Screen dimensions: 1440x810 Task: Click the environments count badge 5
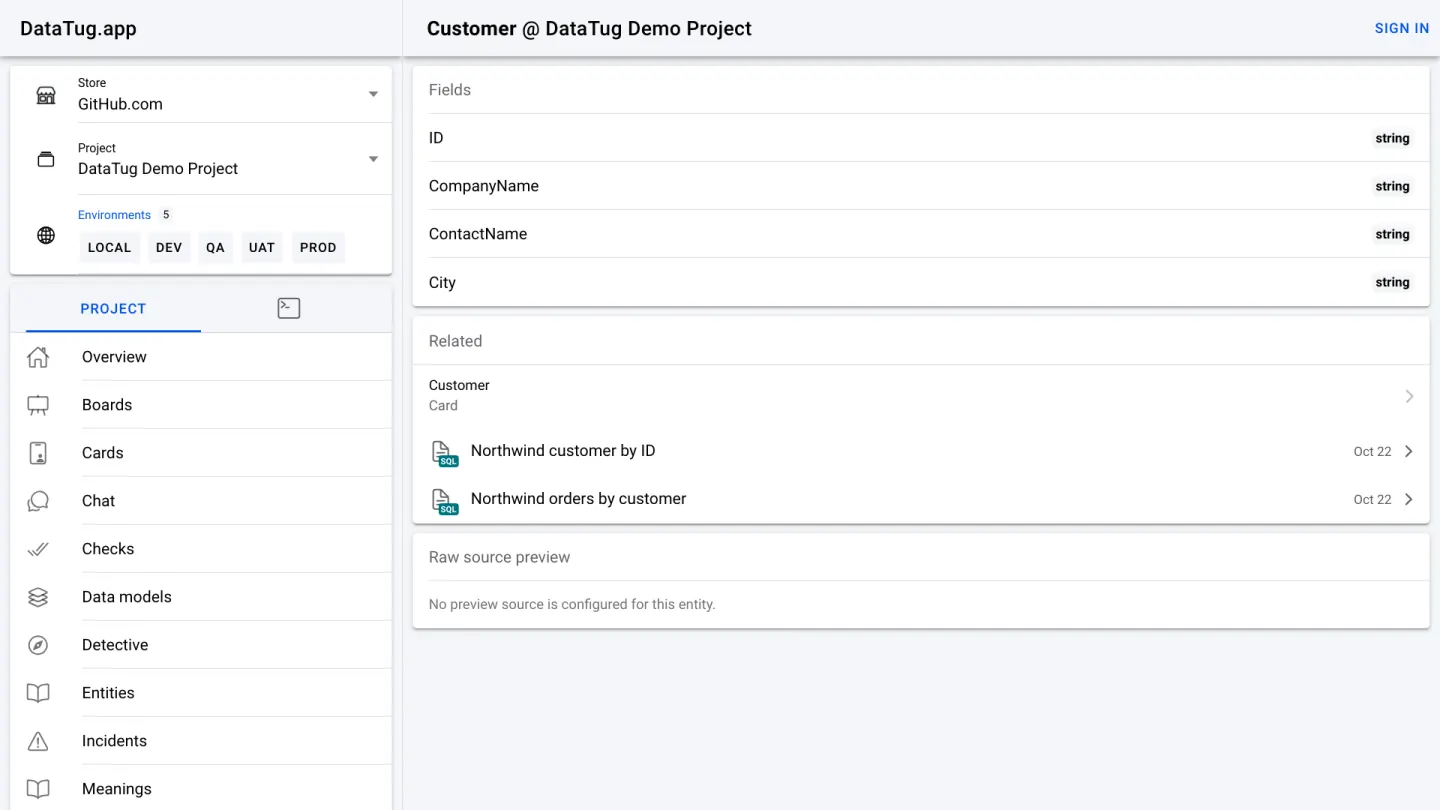pyautogui.click(x=166, y=215)
